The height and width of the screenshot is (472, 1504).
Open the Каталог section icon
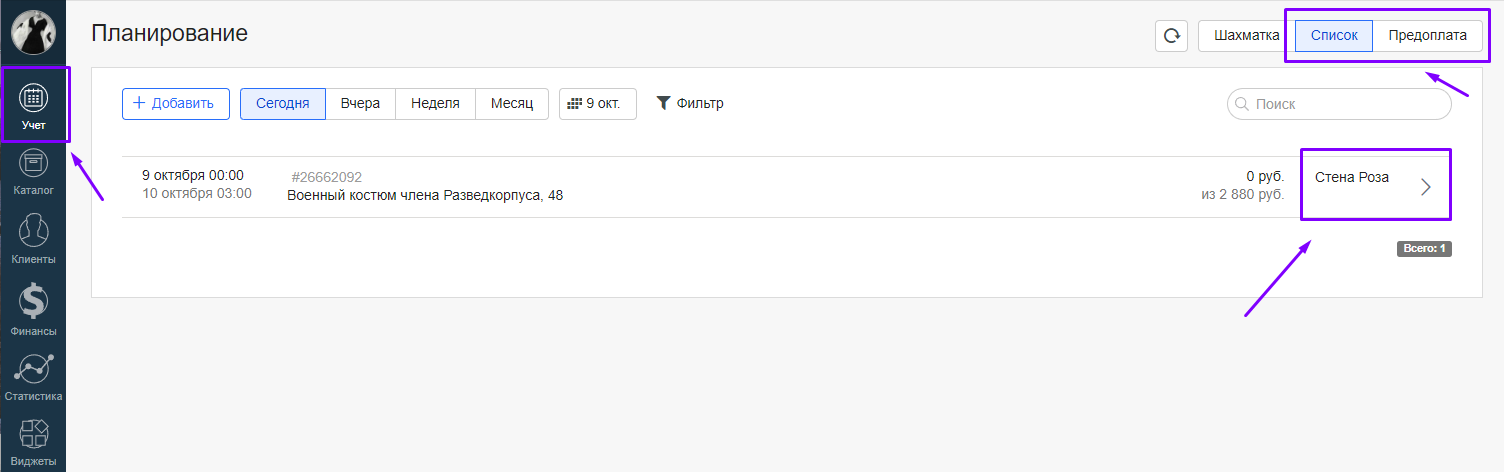click(34, 165)
